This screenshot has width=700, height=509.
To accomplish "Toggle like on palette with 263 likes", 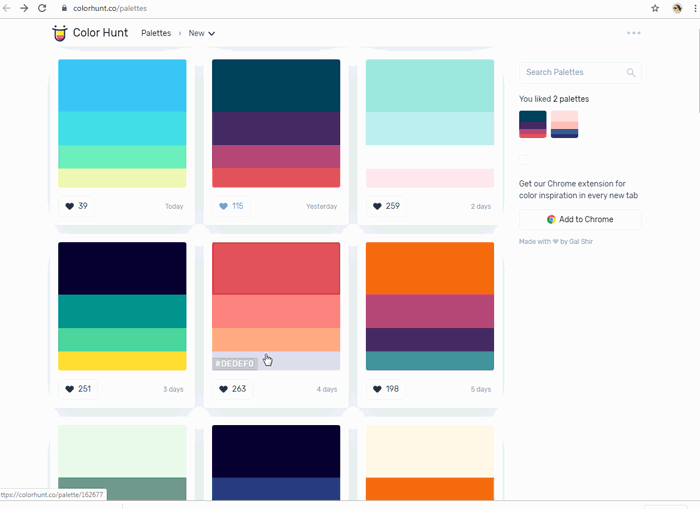I will pos(231,389).
